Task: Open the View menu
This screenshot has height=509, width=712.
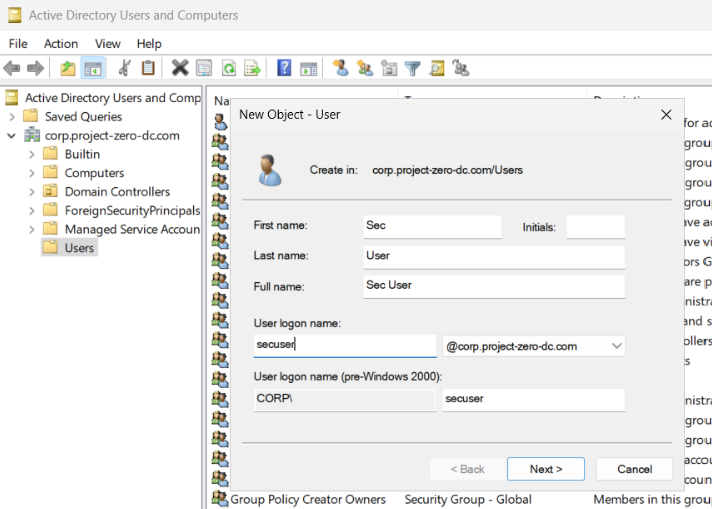Action: tap(108, 44)
